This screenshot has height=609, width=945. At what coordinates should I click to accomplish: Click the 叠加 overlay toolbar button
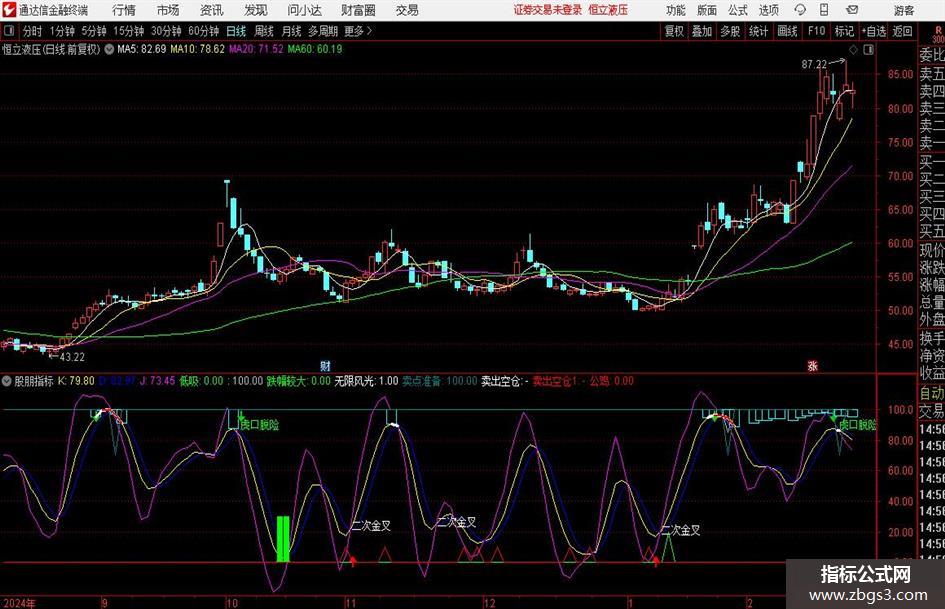coord(702,31)
